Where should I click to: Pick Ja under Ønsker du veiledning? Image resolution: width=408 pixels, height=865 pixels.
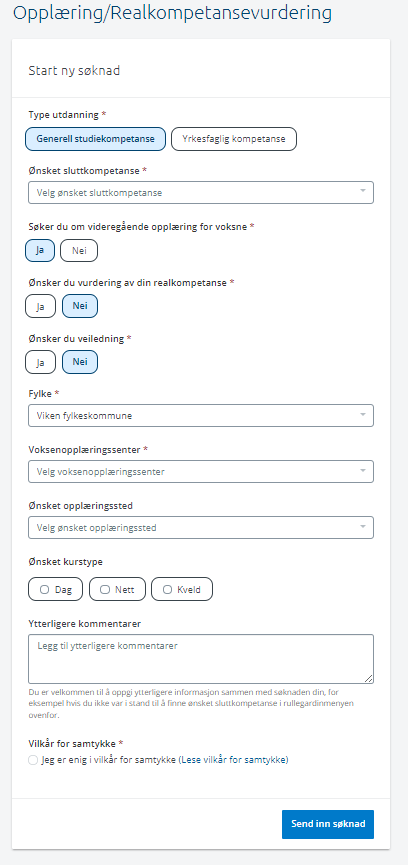[x=40, y=362]
